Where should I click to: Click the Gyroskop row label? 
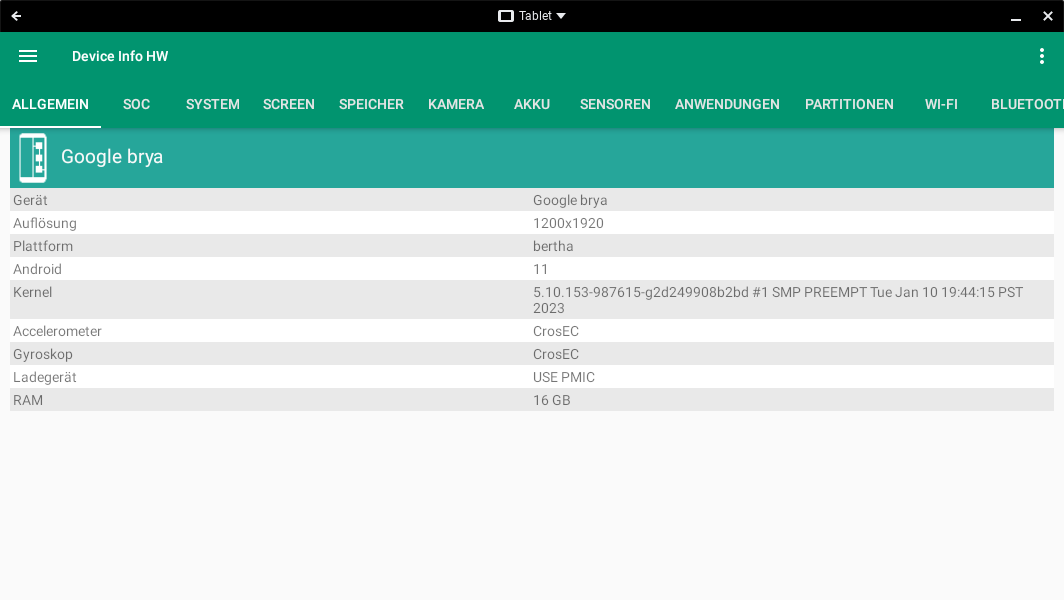[43, 354]
